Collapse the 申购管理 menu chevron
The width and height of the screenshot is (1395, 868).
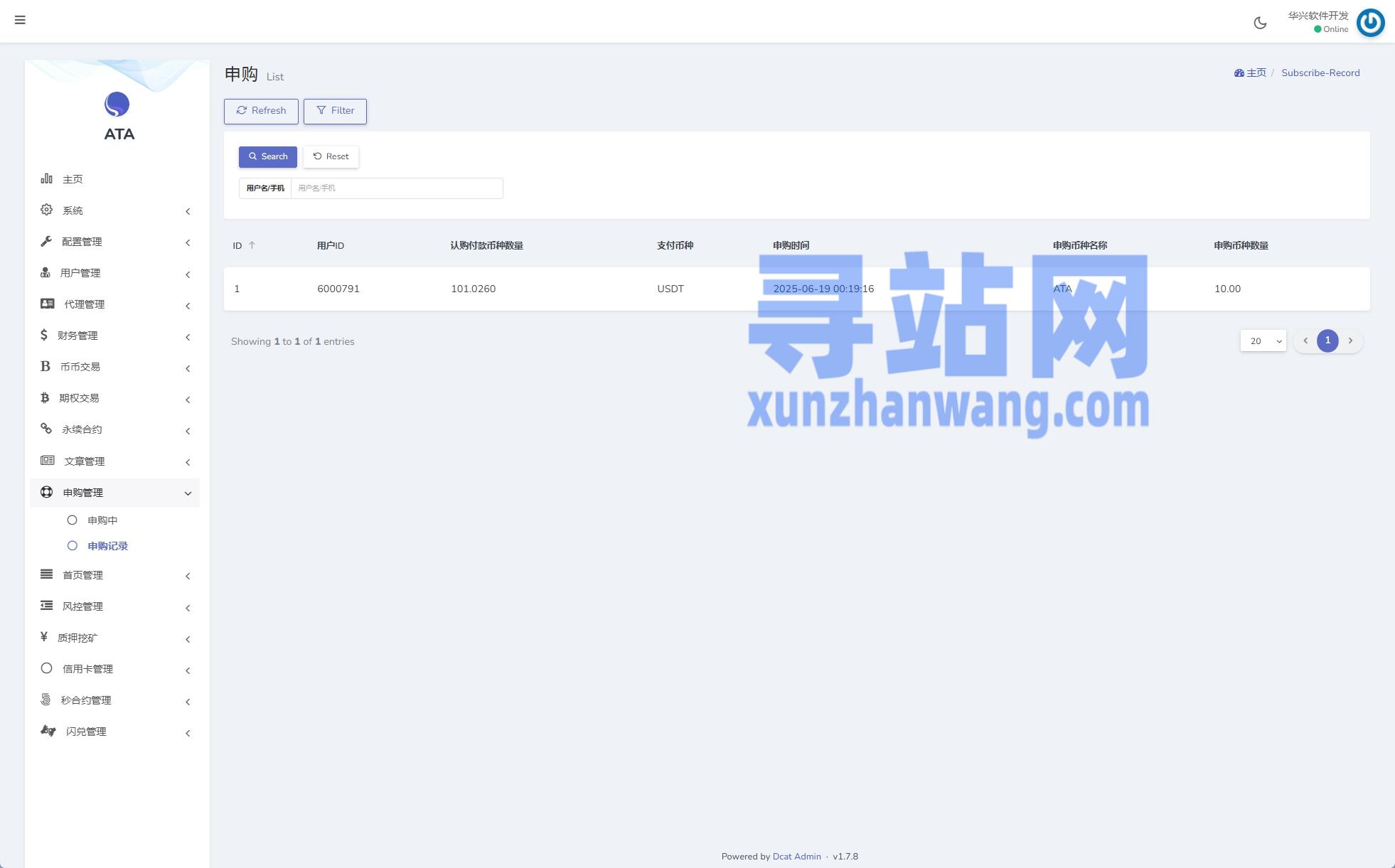[x=188, y=493]
